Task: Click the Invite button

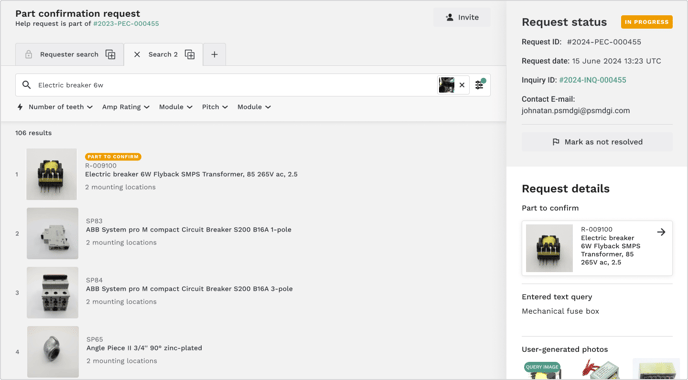Action: click(x=462, y=18)
